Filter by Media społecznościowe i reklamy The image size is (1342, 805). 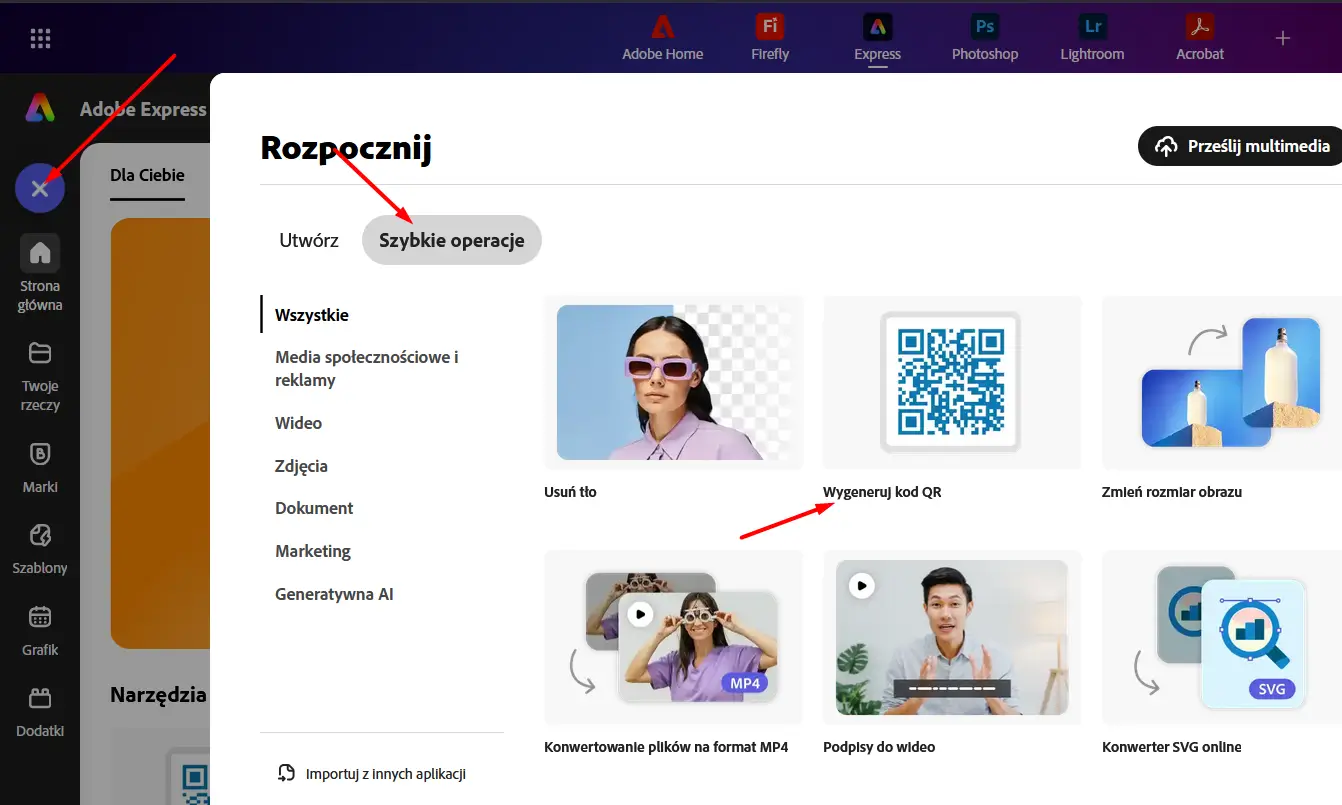tap(366, 368)
